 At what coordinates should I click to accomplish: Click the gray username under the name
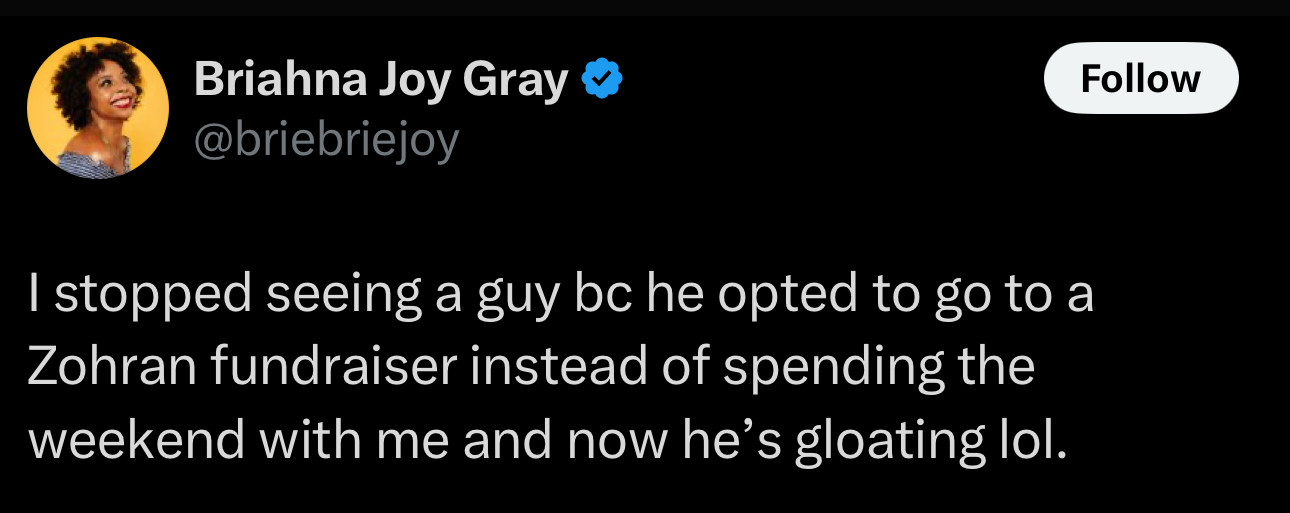point(326,141)
